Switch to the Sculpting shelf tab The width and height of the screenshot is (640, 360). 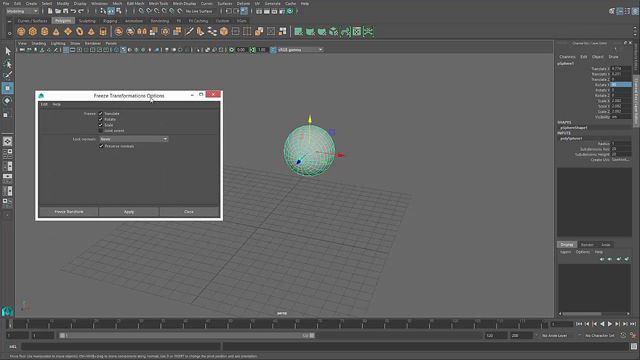click(x=87, y=21)
